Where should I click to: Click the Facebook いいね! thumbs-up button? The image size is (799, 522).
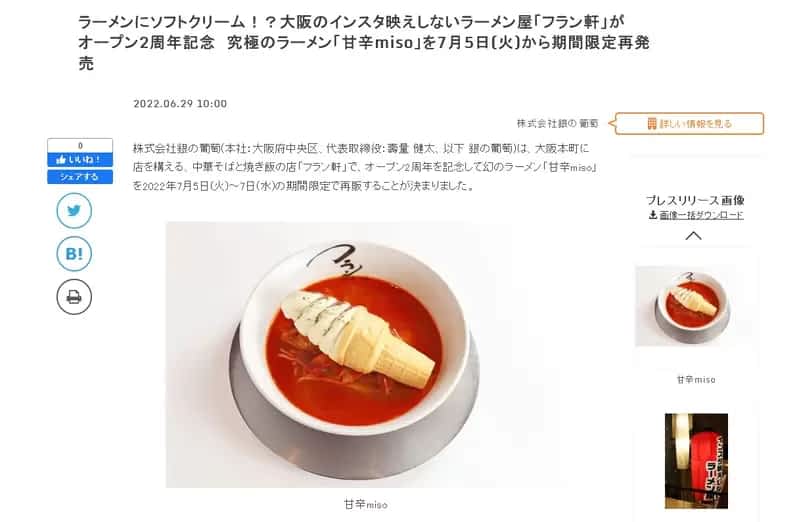pos(80,160)
